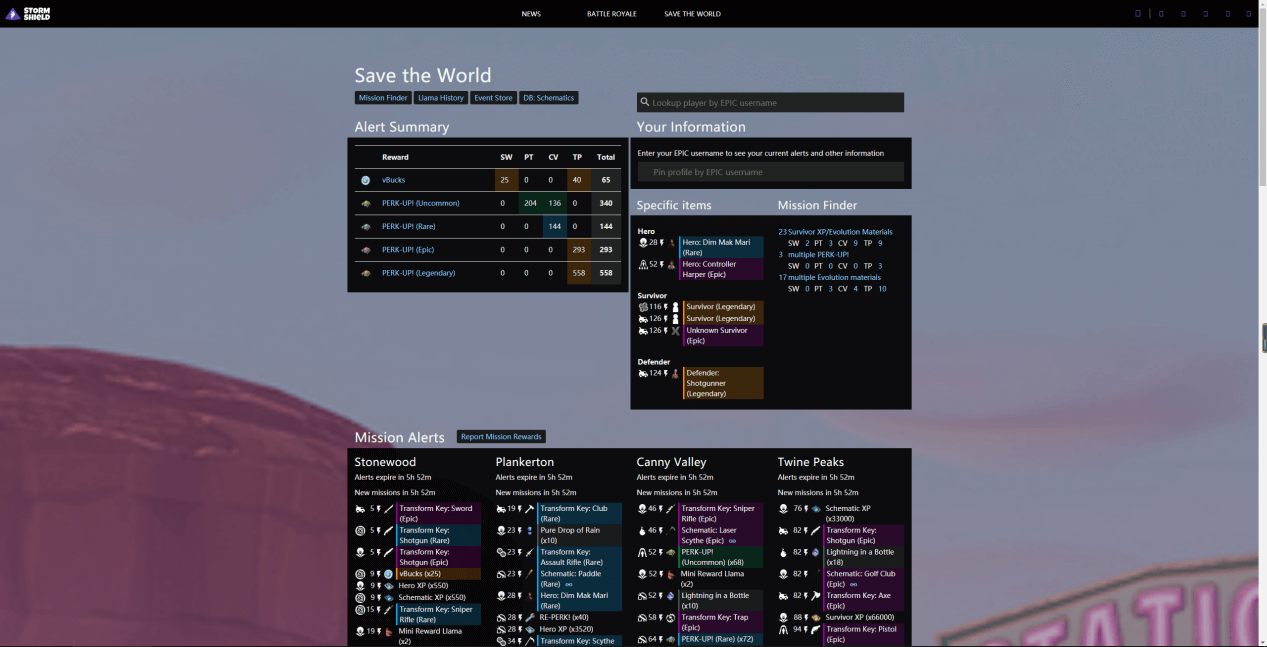This screenshot has height=647, width=1267.
Task: Click the skull mission icon on Schematic XP (x33000) row
Action: [784, 509]
